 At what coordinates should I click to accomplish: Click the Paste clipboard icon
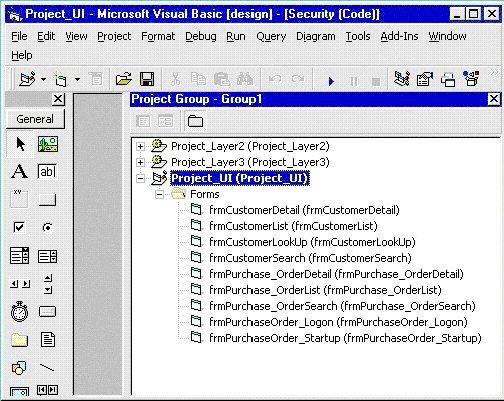click(x=222, y=79)
